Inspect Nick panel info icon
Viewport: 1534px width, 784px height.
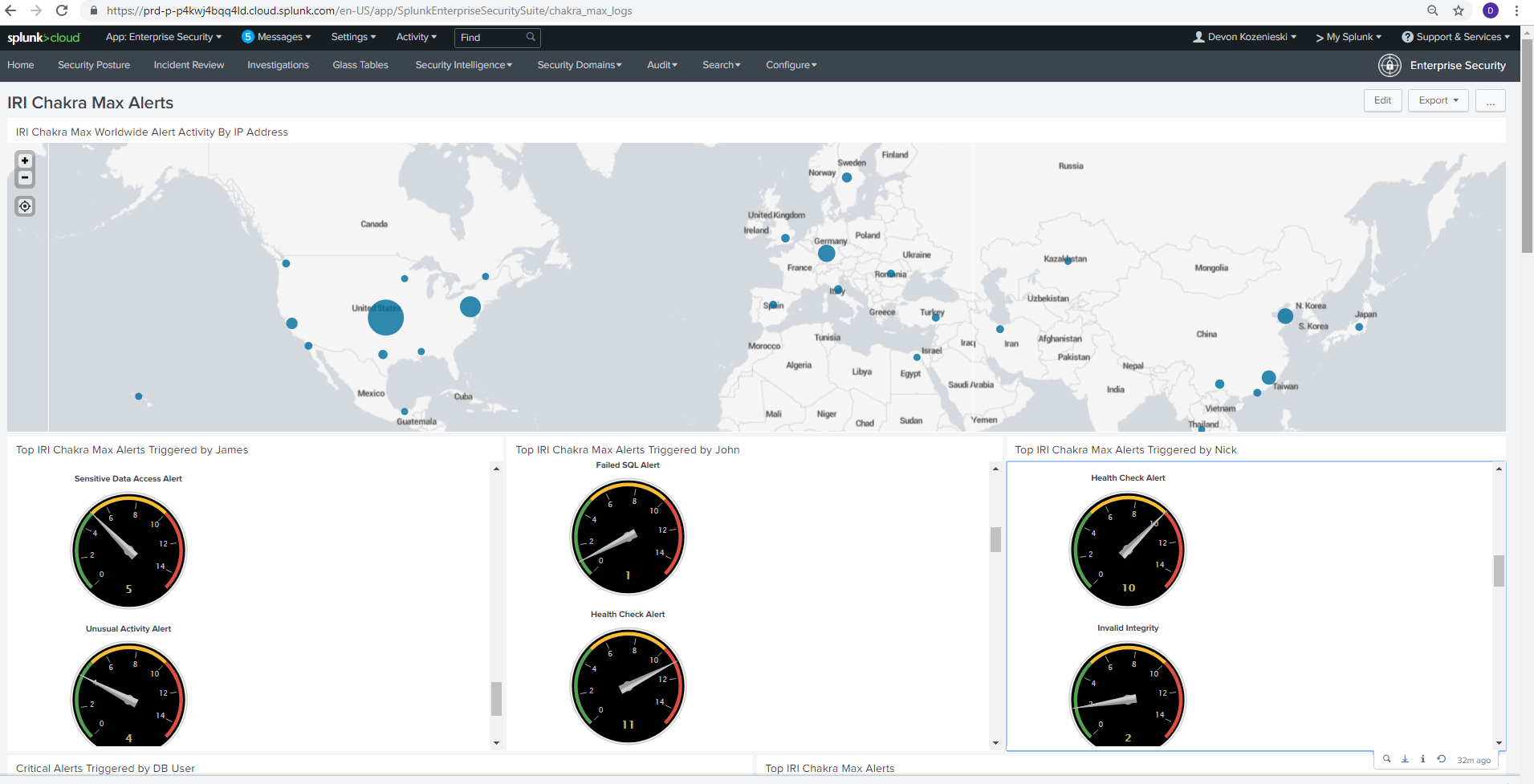[x=1422, y=759]
